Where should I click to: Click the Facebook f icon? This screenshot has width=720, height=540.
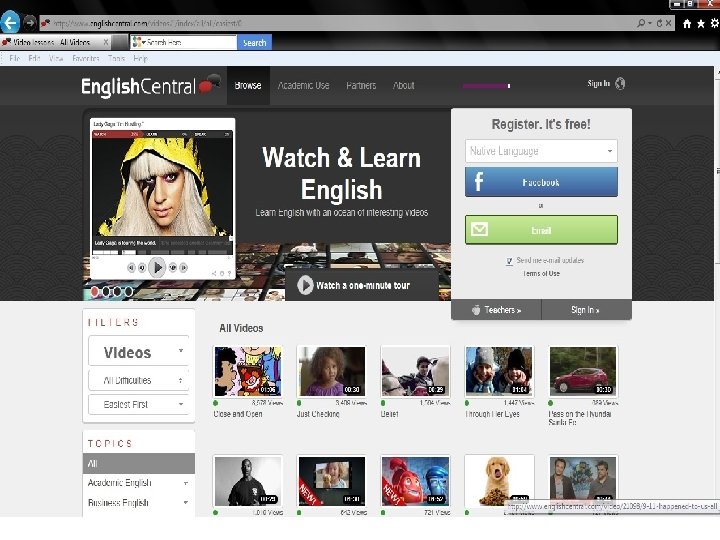pos(478,182)
